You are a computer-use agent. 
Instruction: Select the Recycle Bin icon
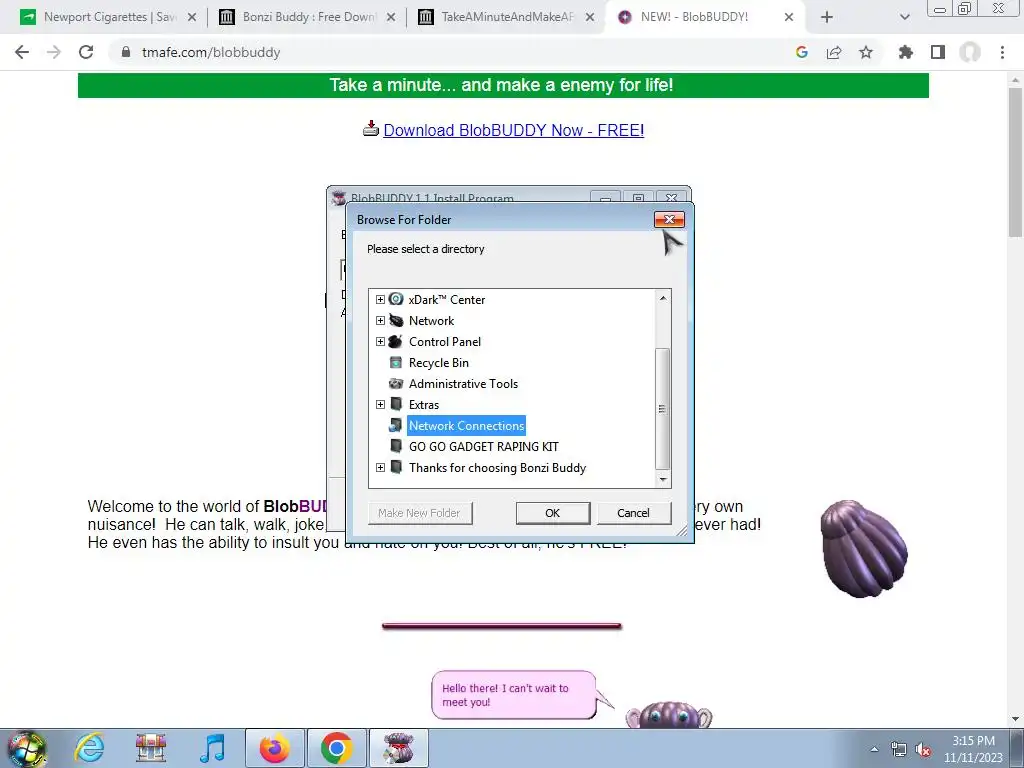(x=396, y=362)
